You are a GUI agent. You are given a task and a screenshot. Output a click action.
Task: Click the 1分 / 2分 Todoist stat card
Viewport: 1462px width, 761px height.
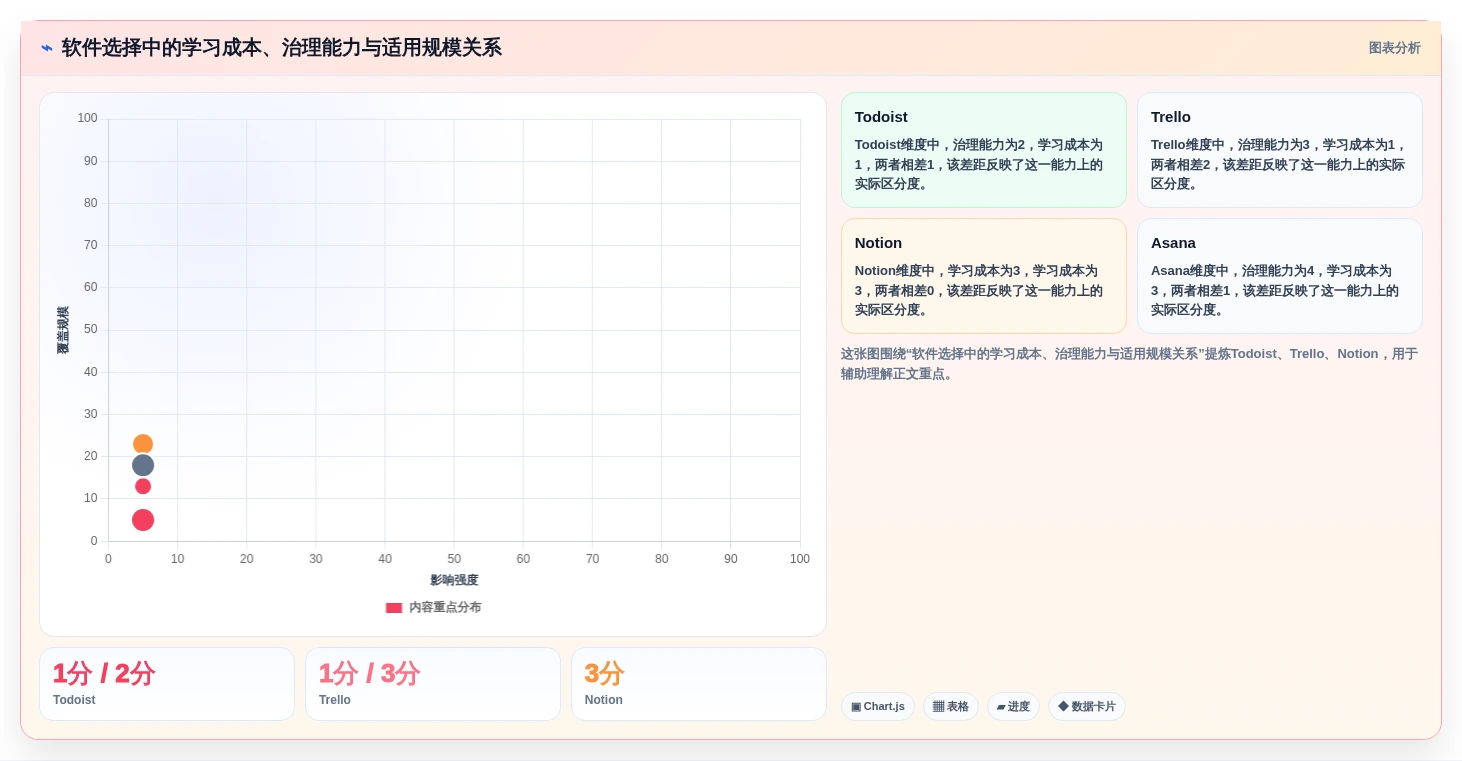click(167, 684)
